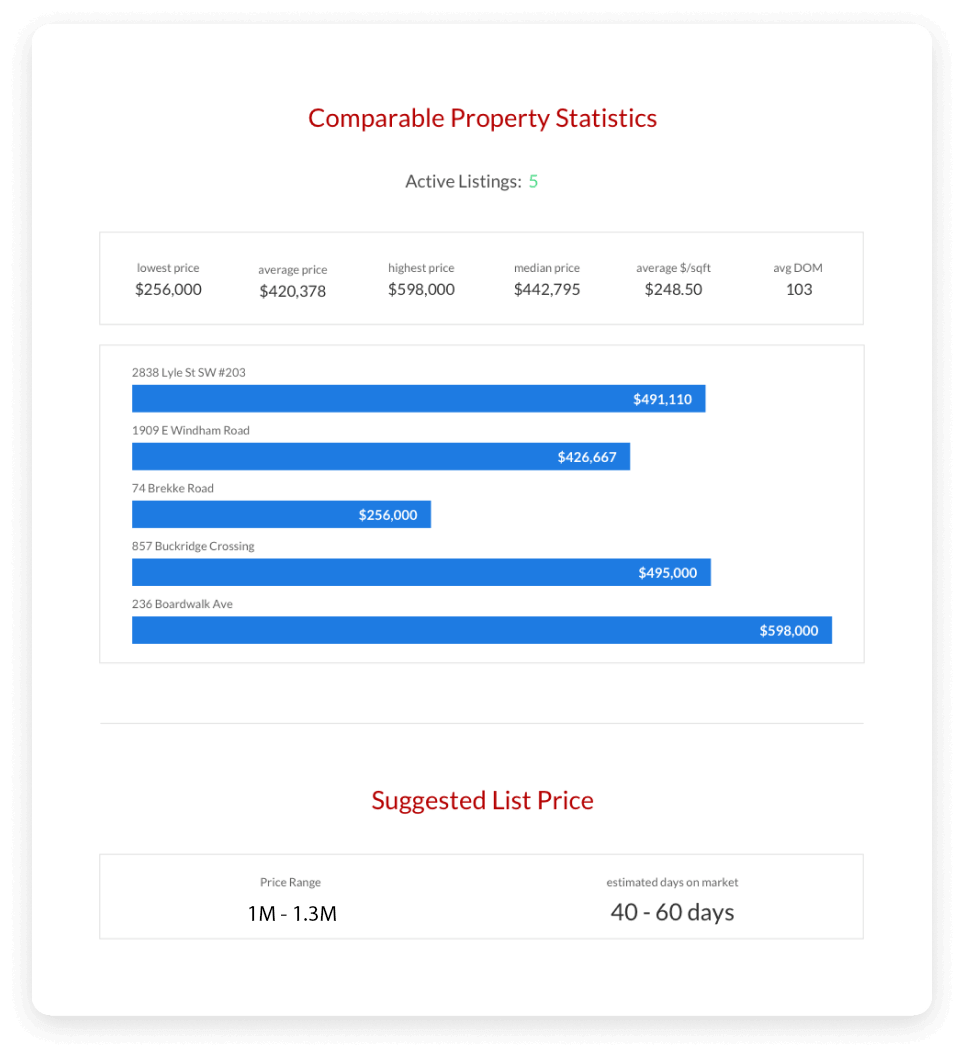Screen dimensions: 964x1056
Task: Click the shortest bar labeled $256,000
Action: [x=281, y=515]
